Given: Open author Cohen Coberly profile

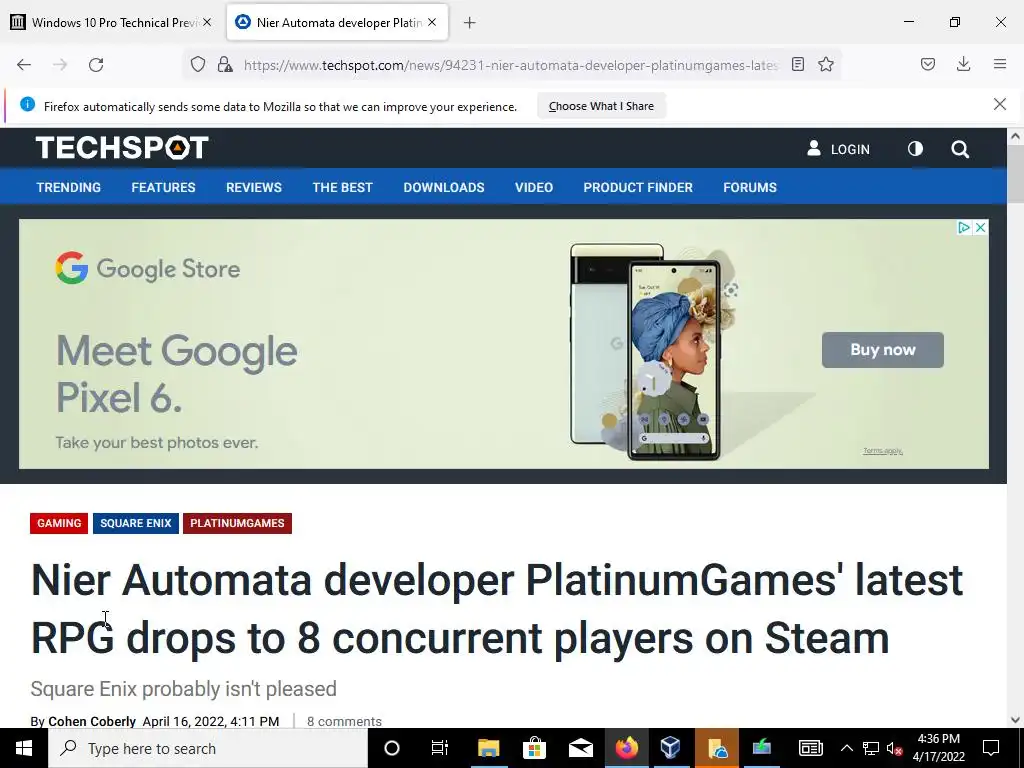Looking at the screenshot, I should [x=92, y=721].
